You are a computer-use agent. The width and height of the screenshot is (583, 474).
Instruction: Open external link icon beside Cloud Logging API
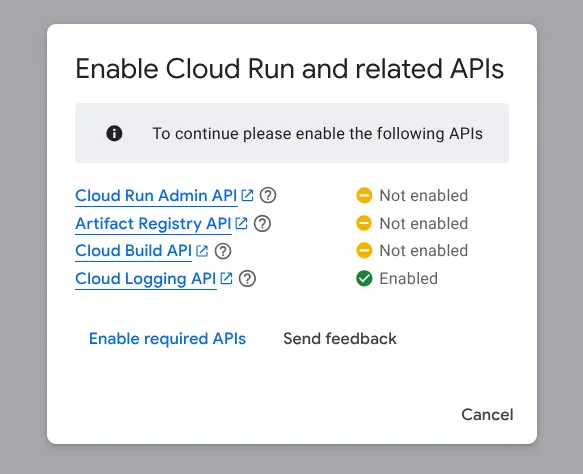click(x=226, y=278)
